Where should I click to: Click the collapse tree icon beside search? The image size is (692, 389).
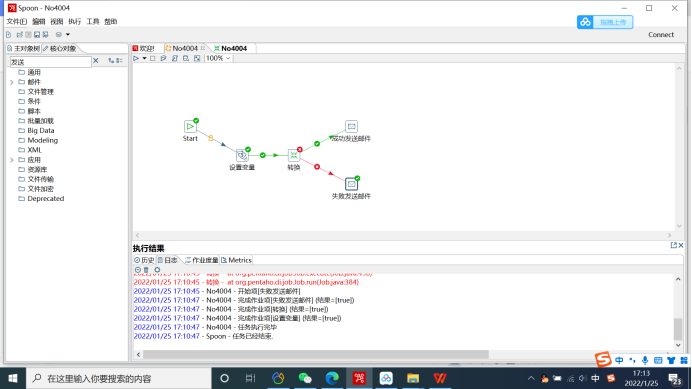tap(119, 61)
